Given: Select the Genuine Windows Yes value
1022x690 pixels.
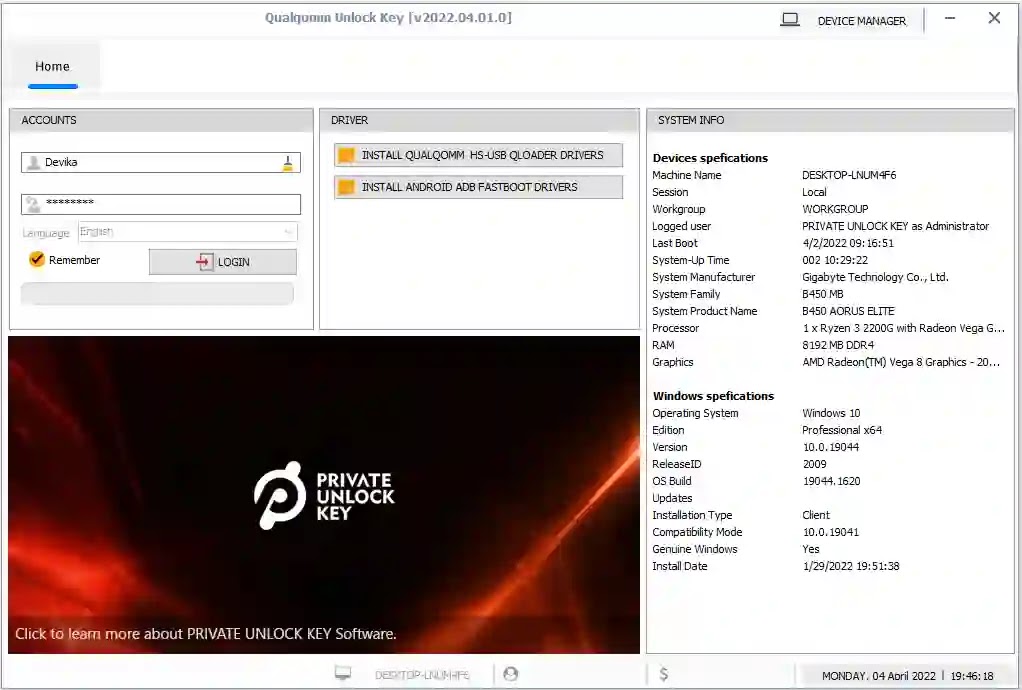Looking at the screenshot, I should 811,549.
